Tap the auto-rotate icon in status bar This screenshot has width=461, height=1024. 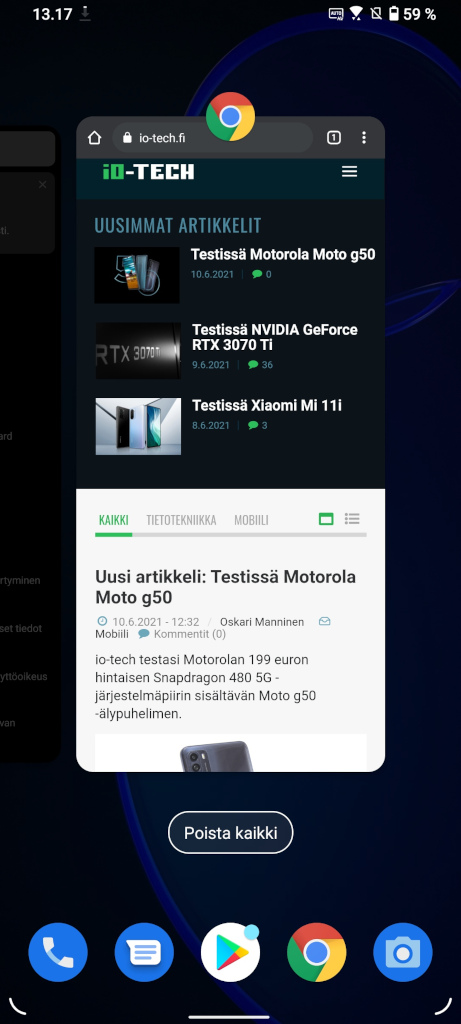click(x=336, y=13)
